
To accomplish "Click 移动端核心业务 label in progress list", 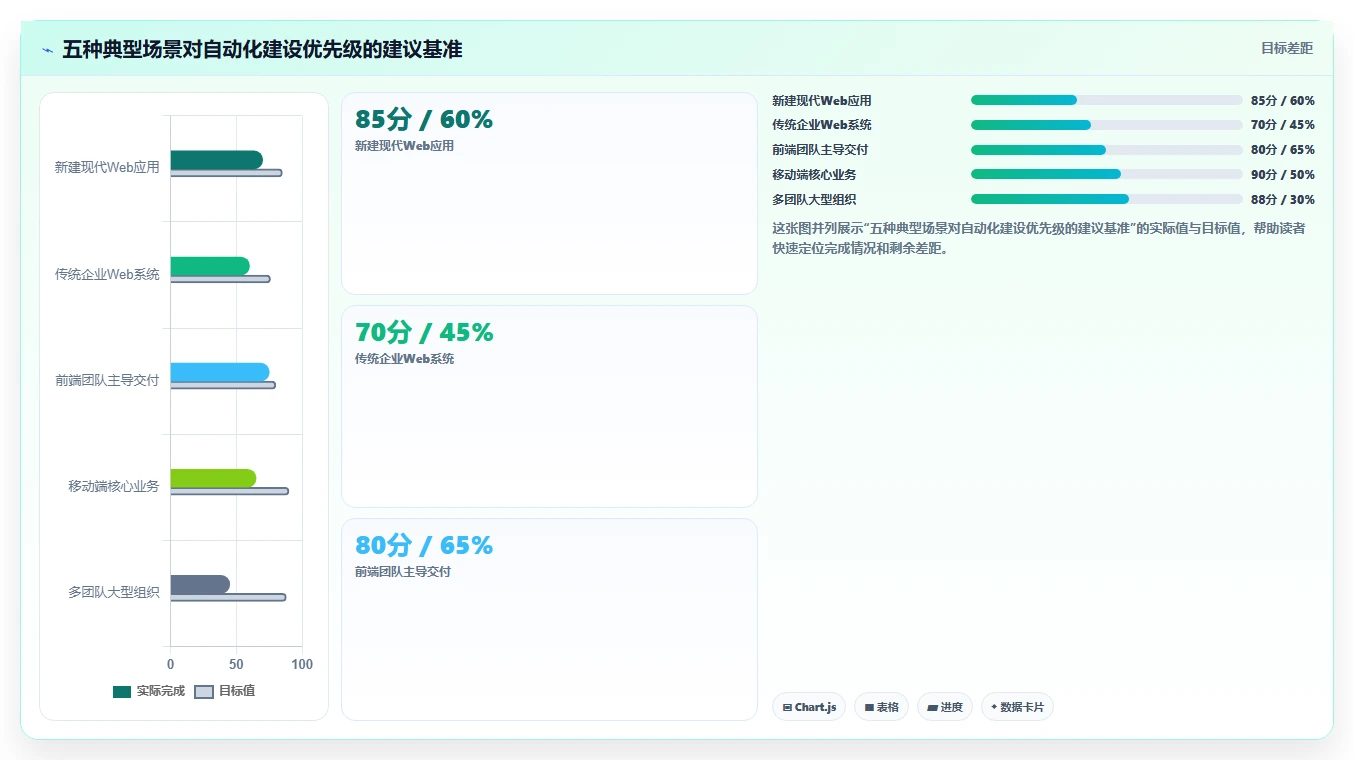I will click(x=814, y=175).
